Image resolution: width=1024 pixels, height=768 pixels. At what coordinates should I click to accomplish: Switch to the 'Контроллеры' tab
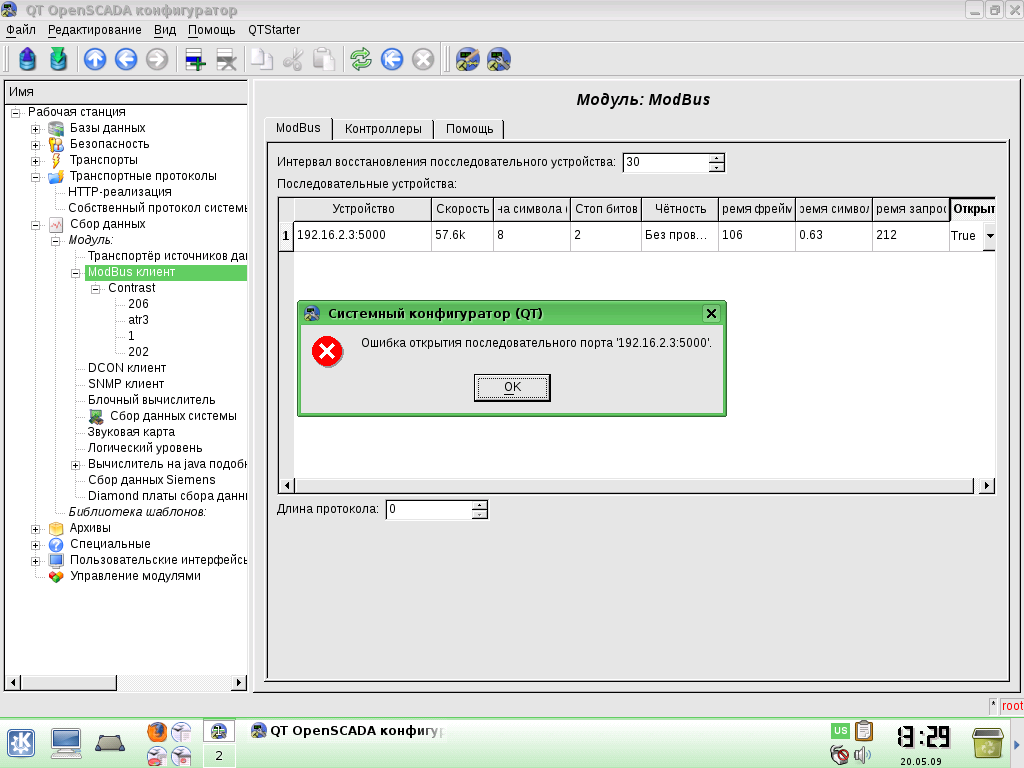(x=383, y=129)
